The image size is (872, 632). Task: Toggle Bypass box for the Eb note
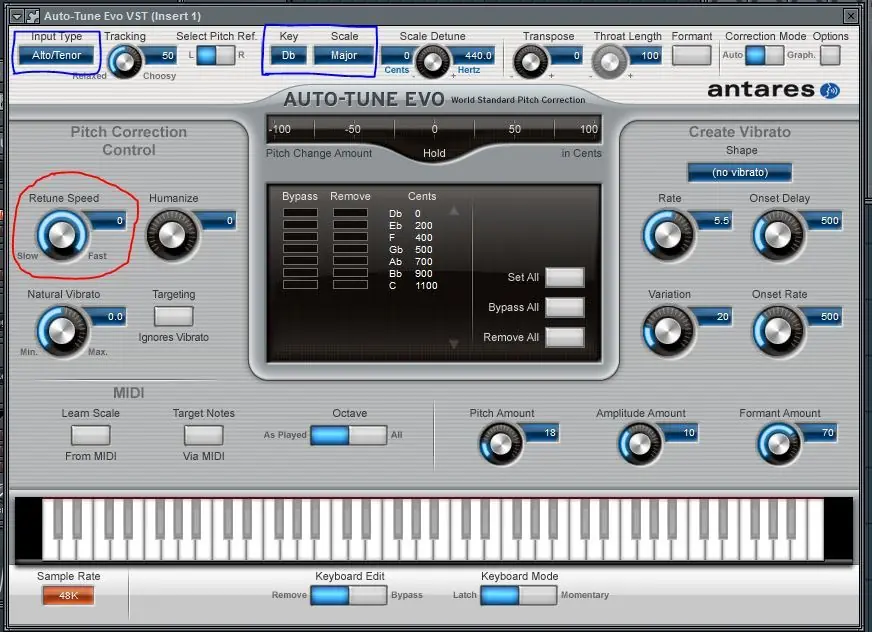coord(300,225)
